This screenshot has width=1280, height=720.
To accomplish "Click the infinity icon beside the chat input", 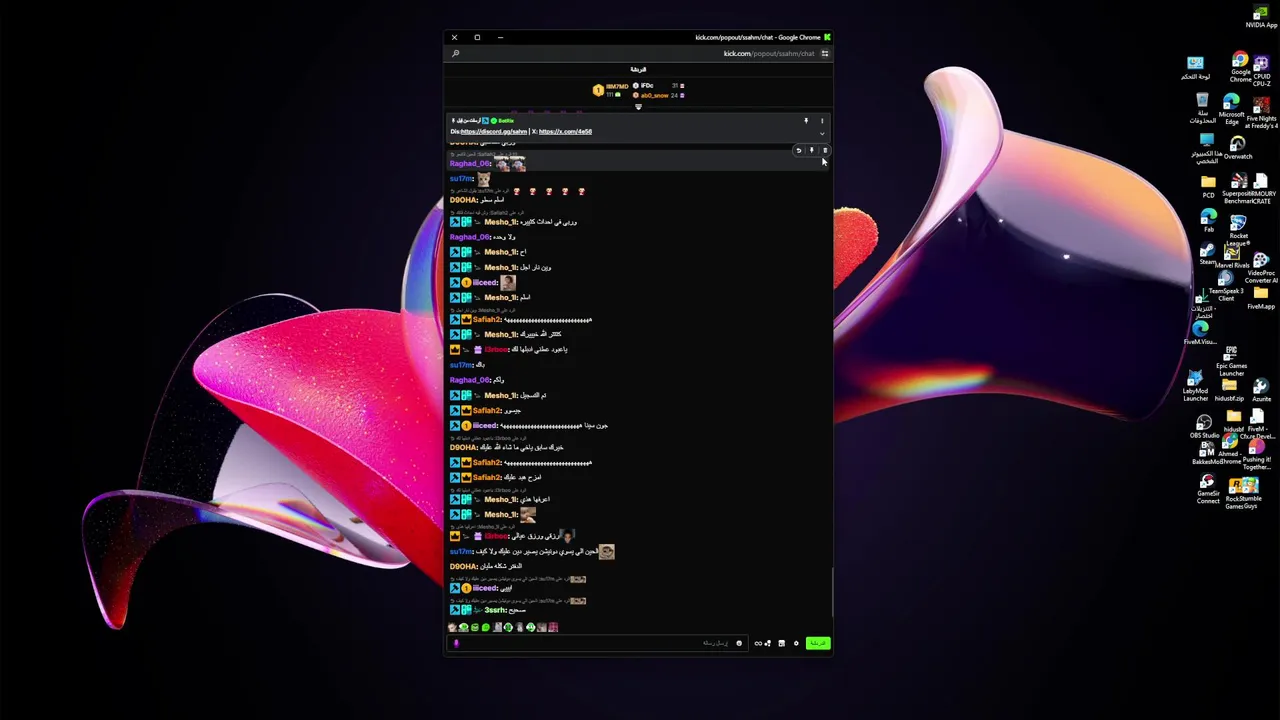I will click(758, 643).
